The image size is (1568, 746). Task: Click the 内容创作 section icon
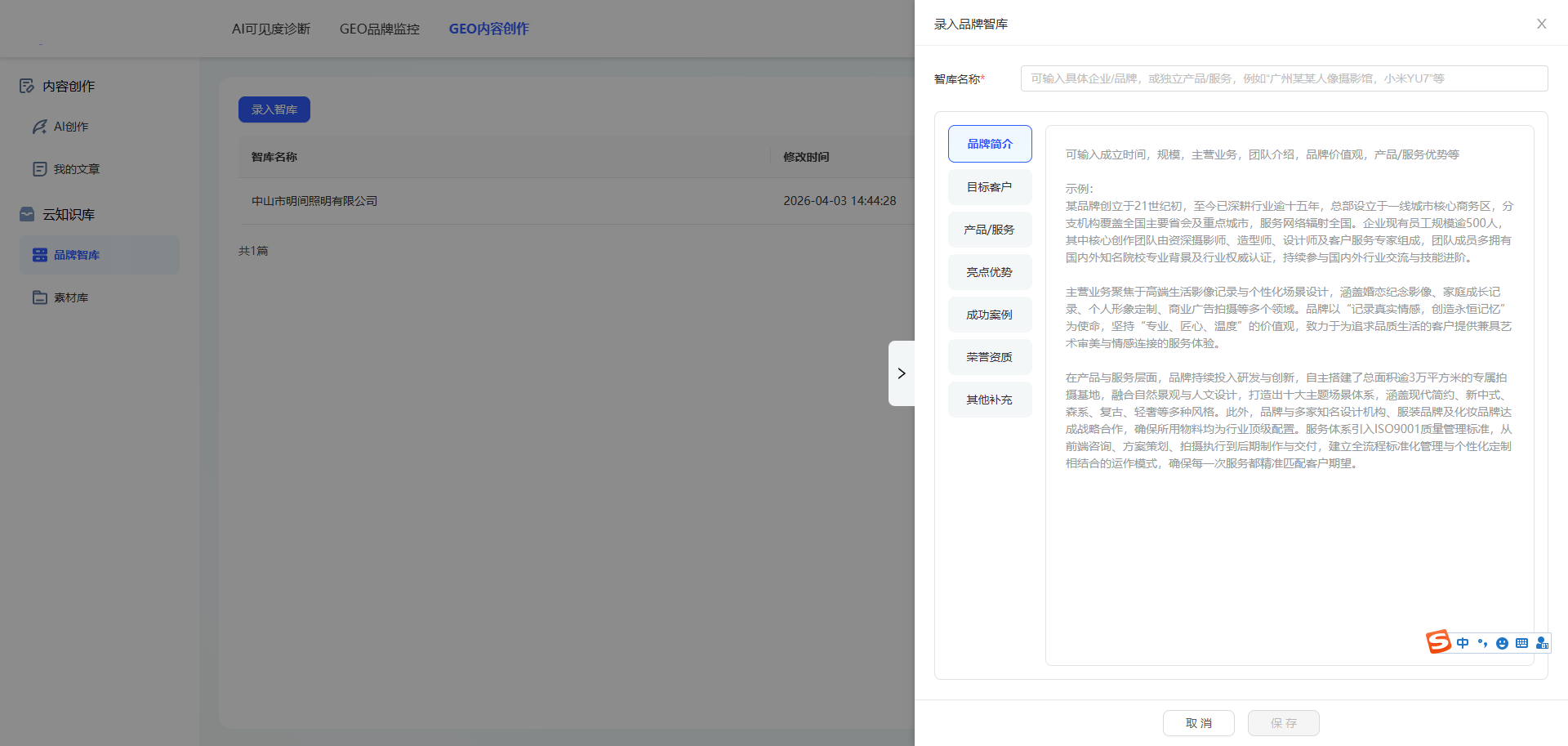coord(27,86)
